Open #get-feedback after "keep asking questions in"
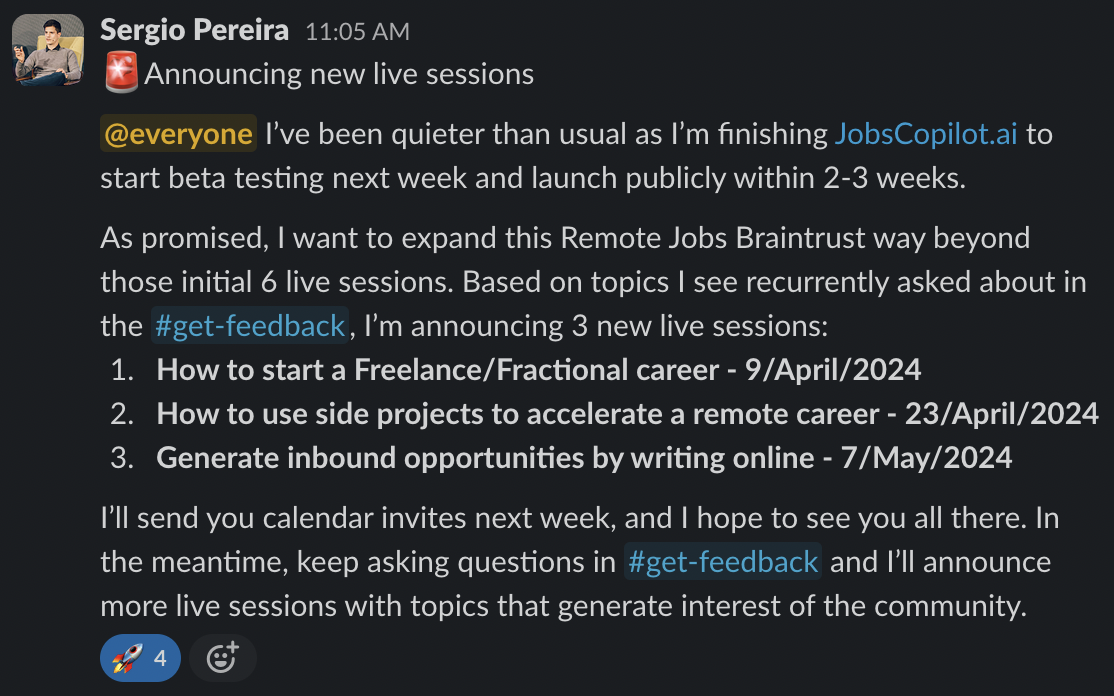The height and width of the screenshot is (696, 1114). [723, 561]
